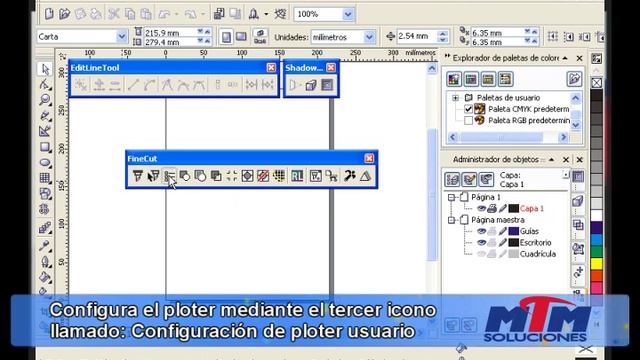Image resolution: width=640 pixels, height=360 pixels.
Task: Click the no-color X swatch in palette
Action: [596, 83]
